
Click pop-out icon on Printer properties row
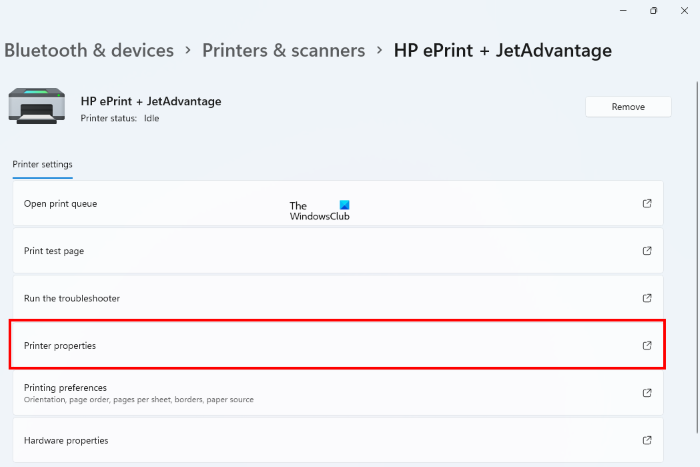pos(647,345)
